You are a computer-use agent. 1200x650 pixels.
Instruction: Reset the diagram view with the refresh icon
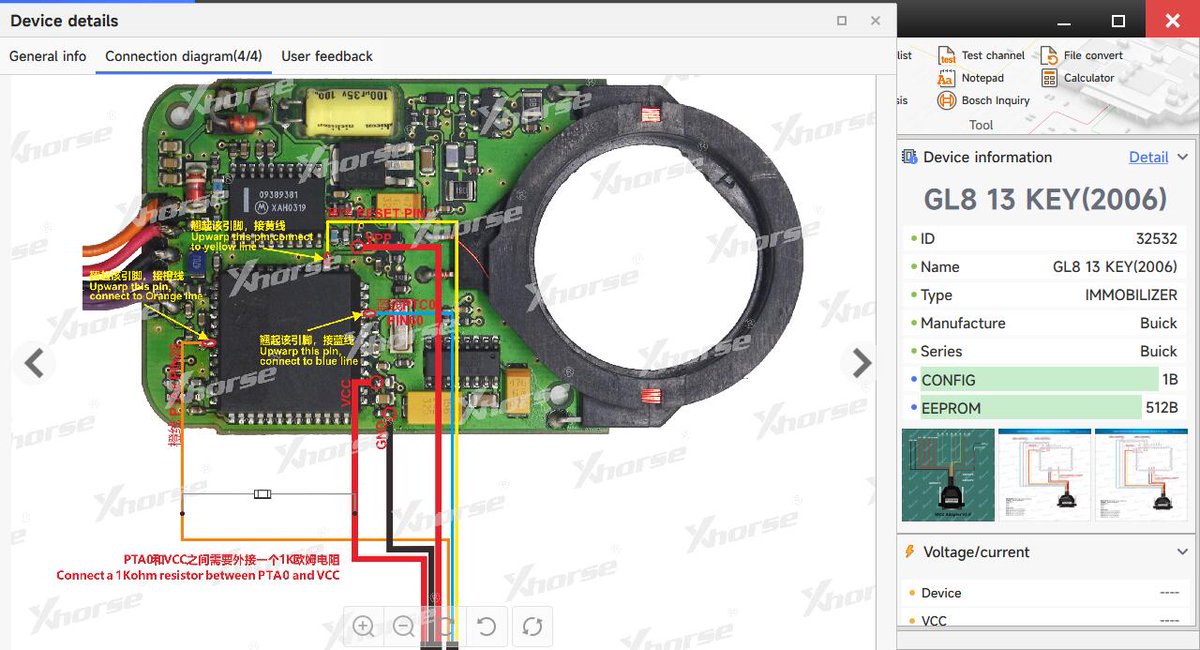click(x=532, y=627)
